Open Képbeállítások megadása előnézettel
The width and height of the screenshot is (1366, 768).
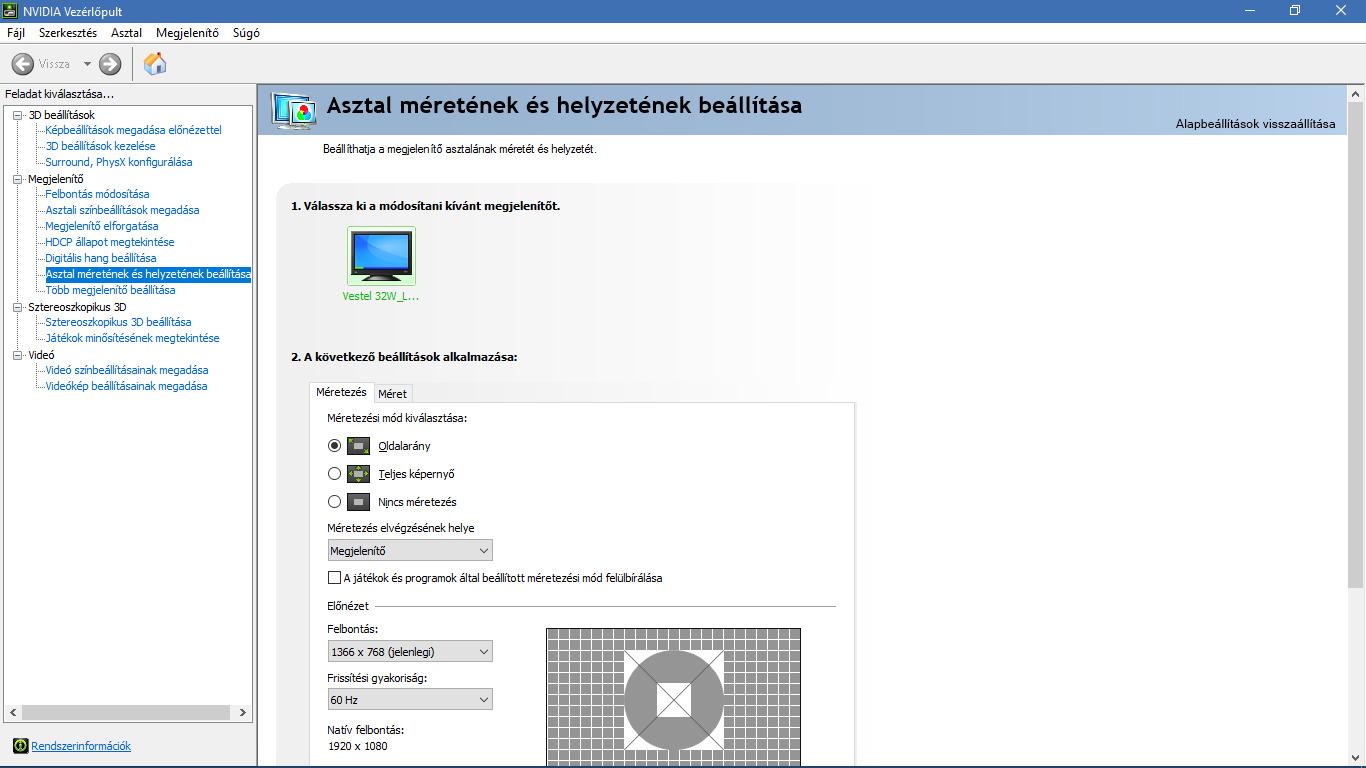click(133, 130)
